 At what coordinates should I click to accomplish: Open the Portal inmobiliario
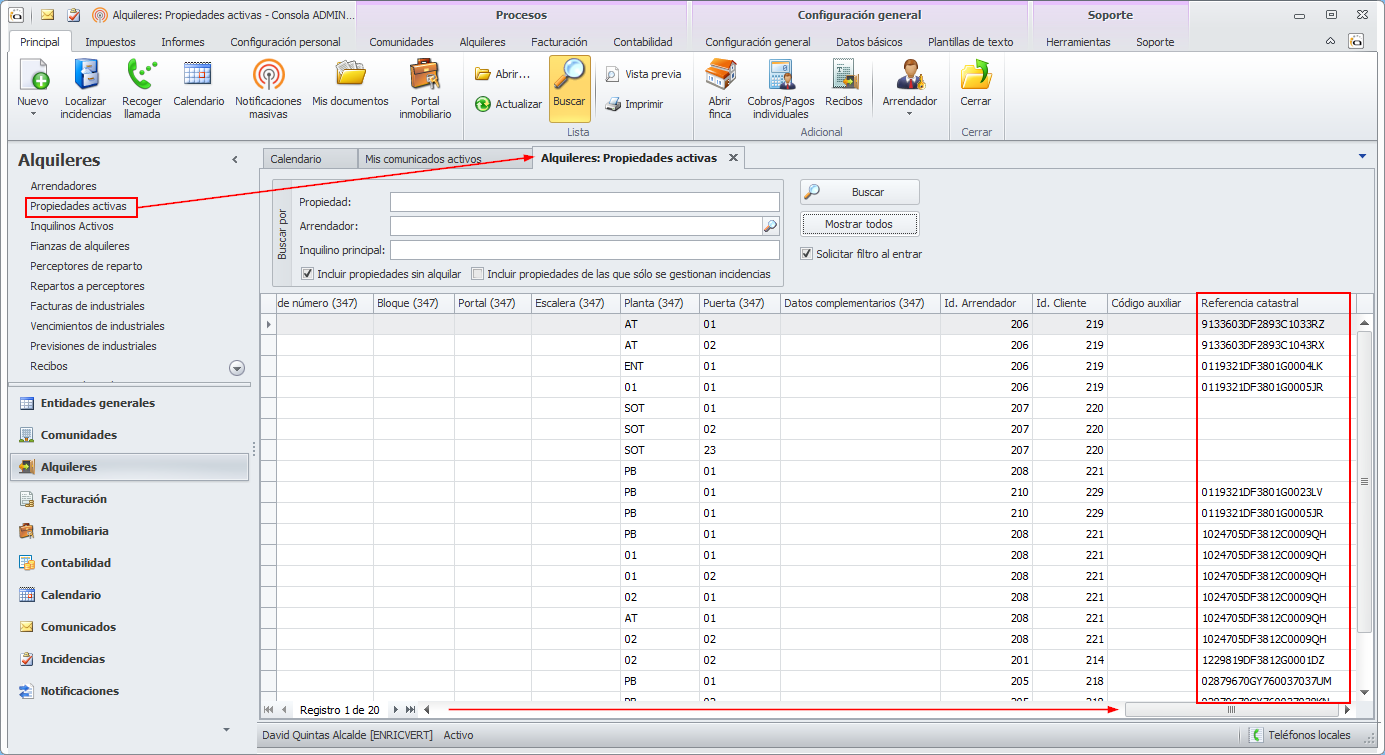425,76
